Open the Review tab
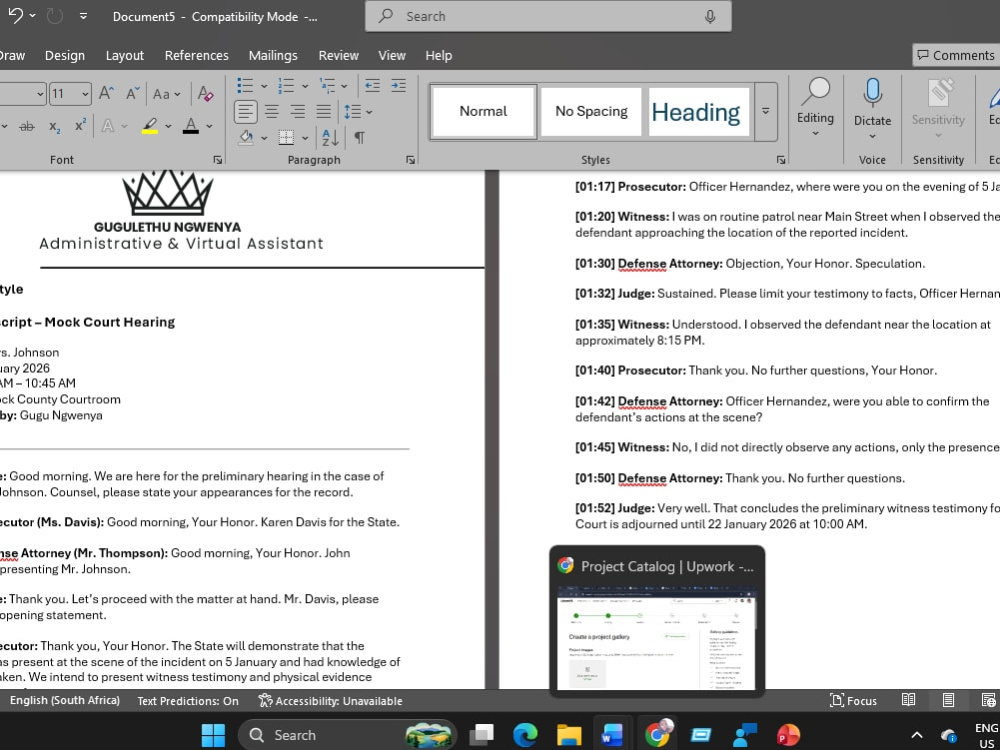Image resolution: width=1000 pixels, height=750 pixels. pos(339,55)
